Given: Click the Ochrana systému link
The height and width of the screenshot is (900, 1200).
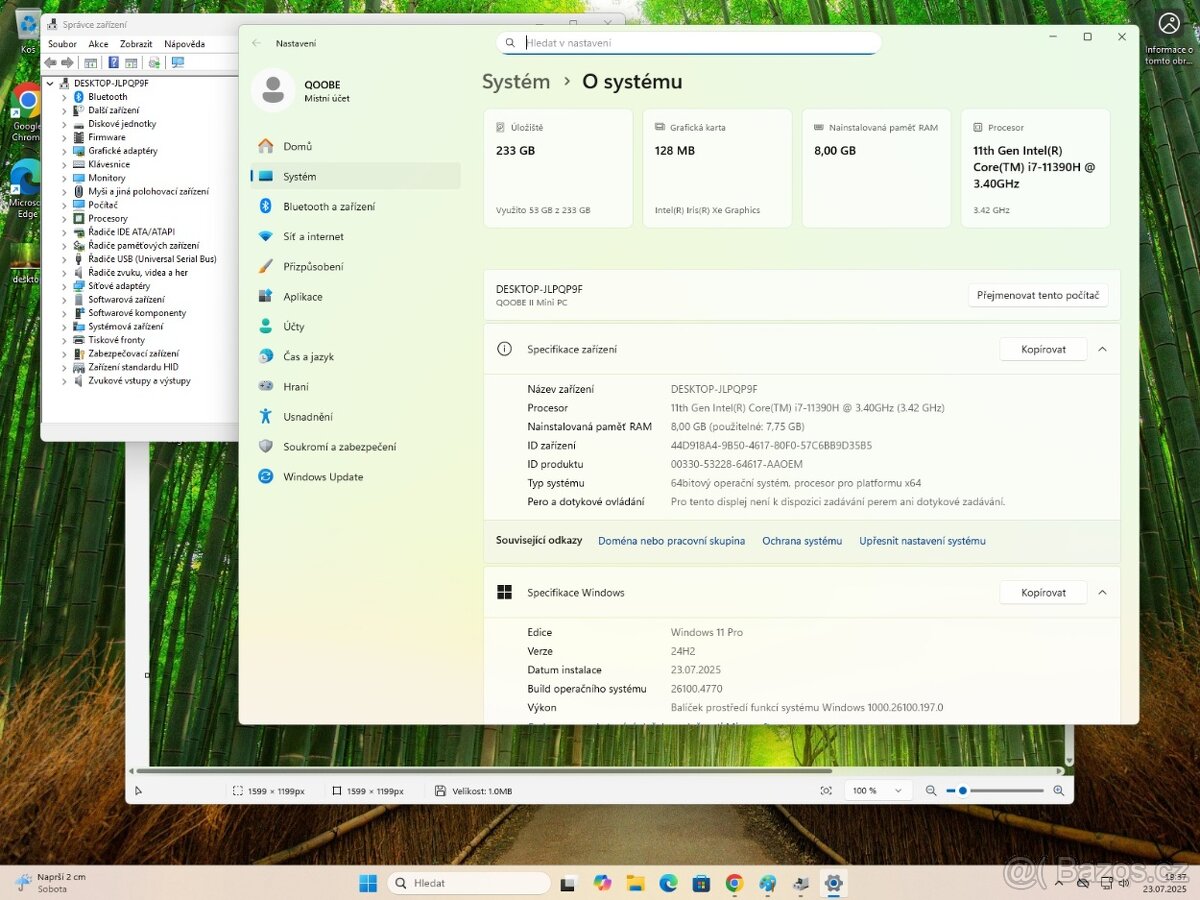Looking at the screenshot, I should click(x=802, y=540).
